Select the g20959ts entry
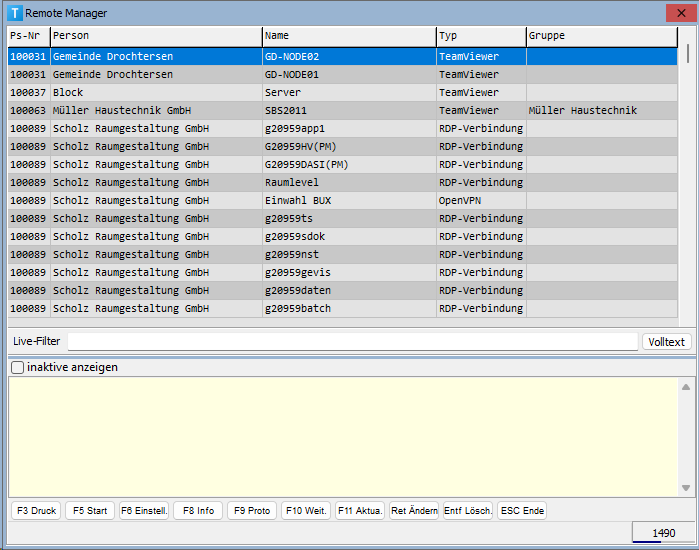The width and height of the screenshot is (699, 550). 342,218
